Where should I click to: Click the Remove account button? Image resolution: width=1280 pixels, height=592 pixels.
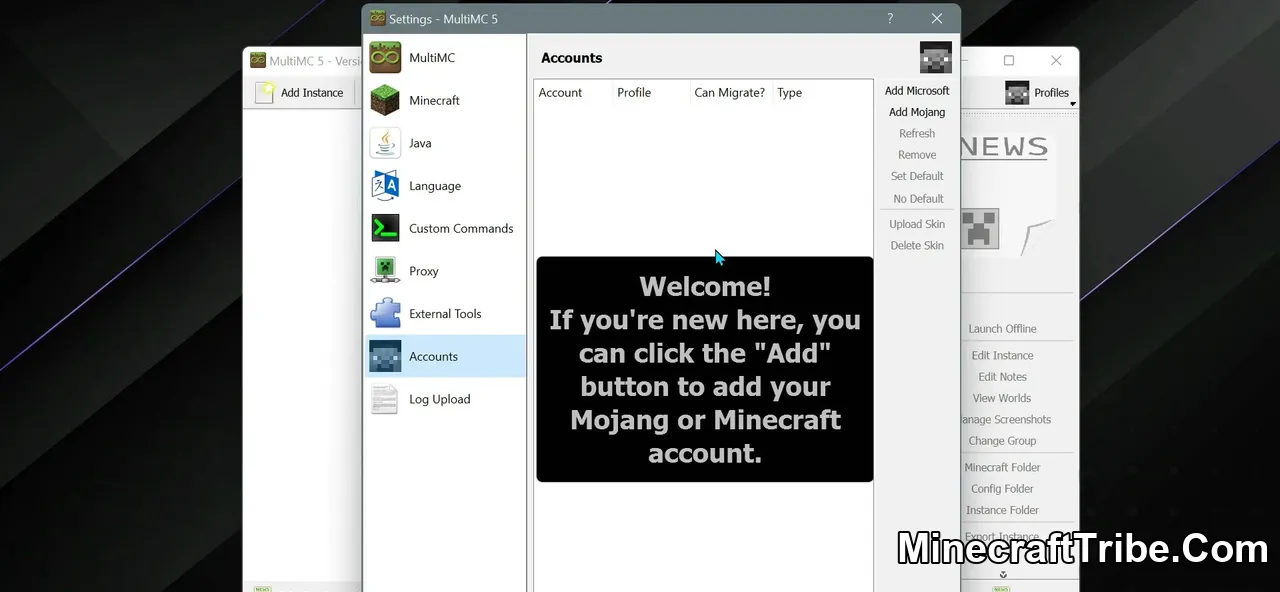(917, 155)
